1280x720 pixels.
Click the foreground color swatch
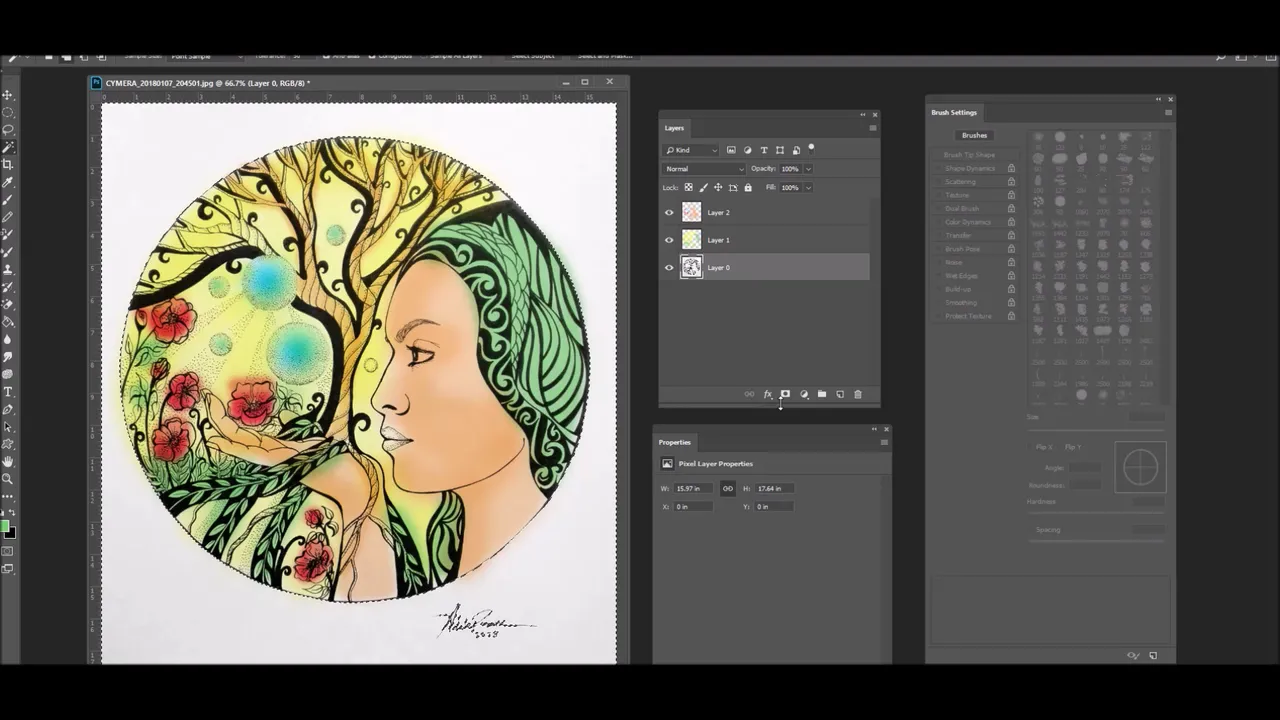pos(5,526)
